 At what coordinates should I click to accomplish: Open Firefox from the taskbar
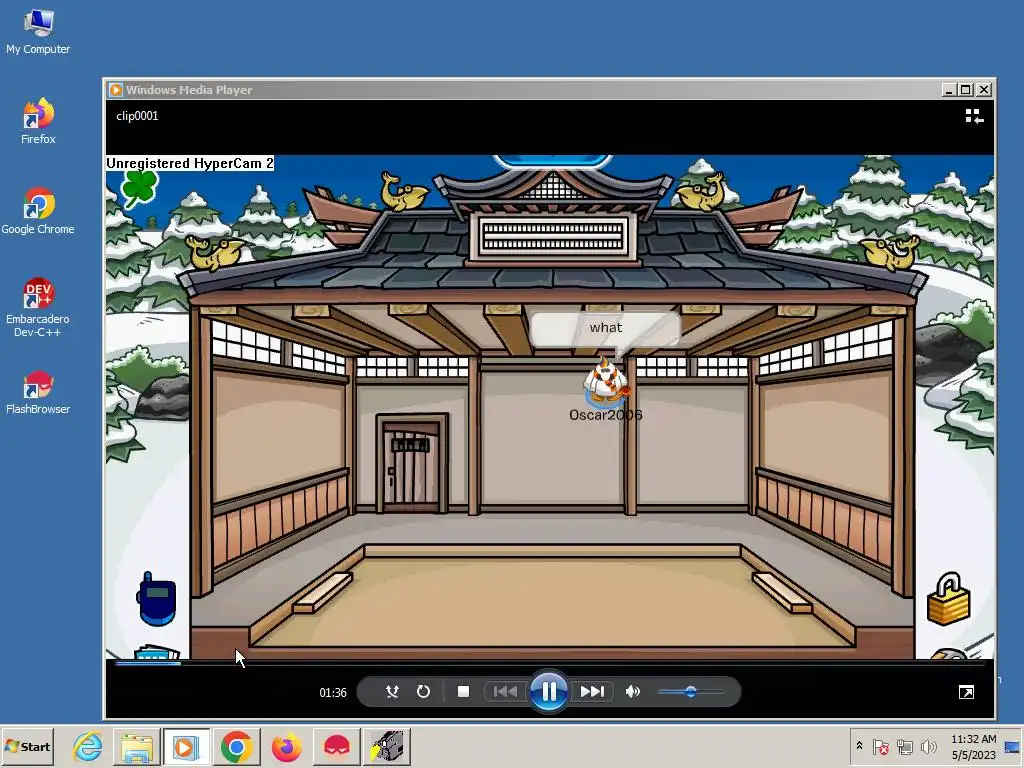[287, 746]
